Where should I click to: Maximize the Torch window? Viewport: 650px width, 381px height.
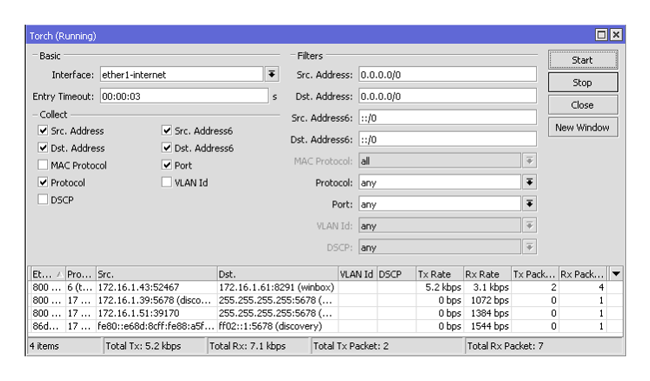coord(601,35)
